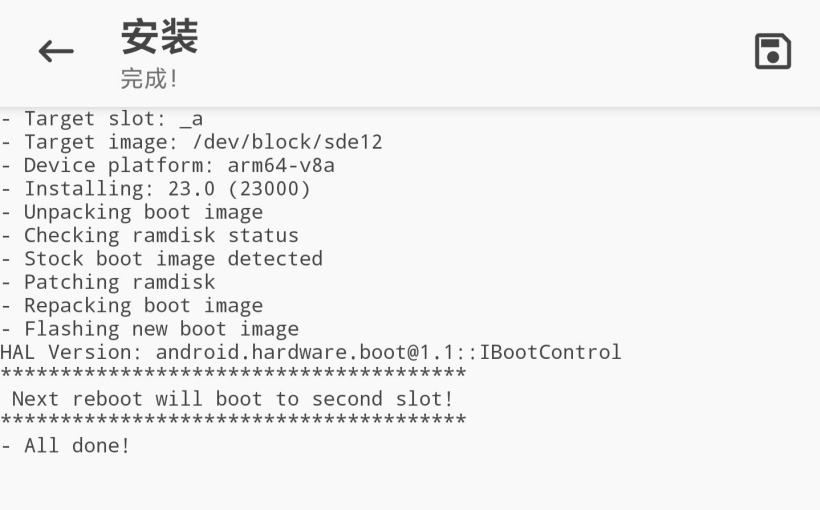Click the "Flashing new boot image" line
Image resolution: width=820 pixels, height=510 pixels.
tap(149, 329)
